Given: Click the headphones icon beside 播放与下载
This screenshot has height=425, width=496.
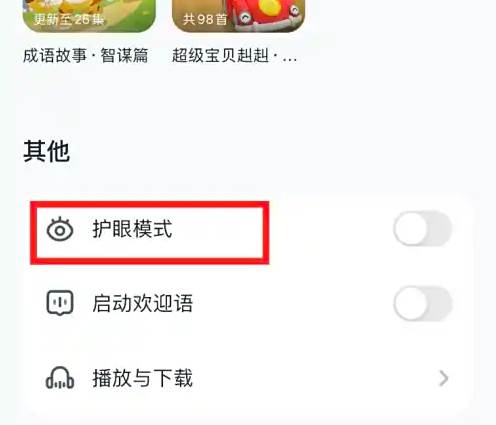Looking at the screenshot, I should 60,378.
